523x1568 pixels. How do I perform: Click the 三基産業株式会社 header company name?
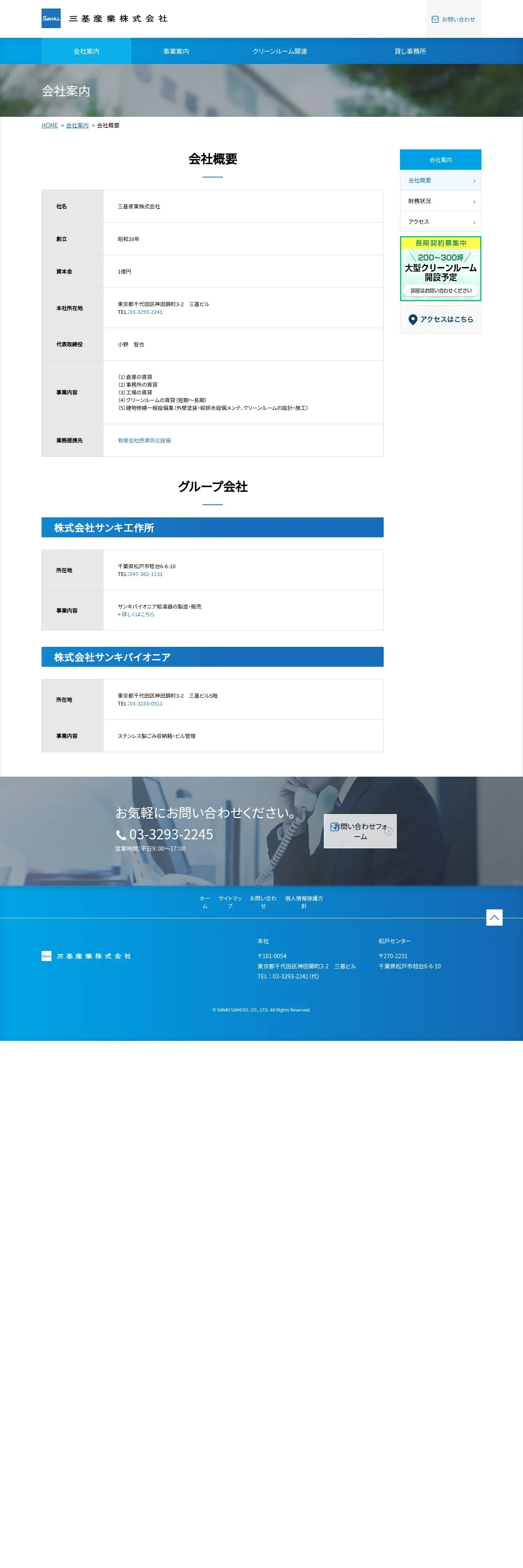[x=118, y=19]
